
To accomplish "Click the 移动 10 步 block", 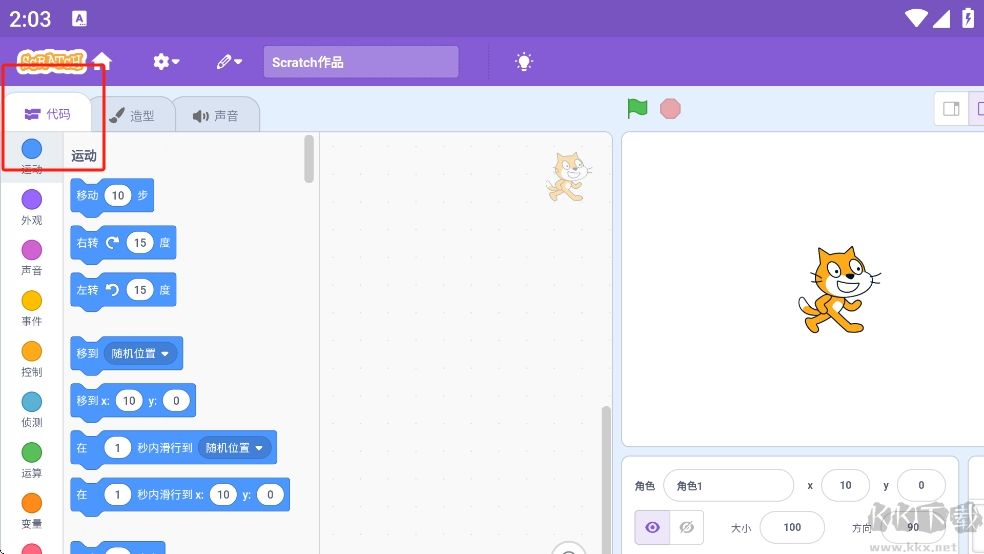I will point(112,196).
